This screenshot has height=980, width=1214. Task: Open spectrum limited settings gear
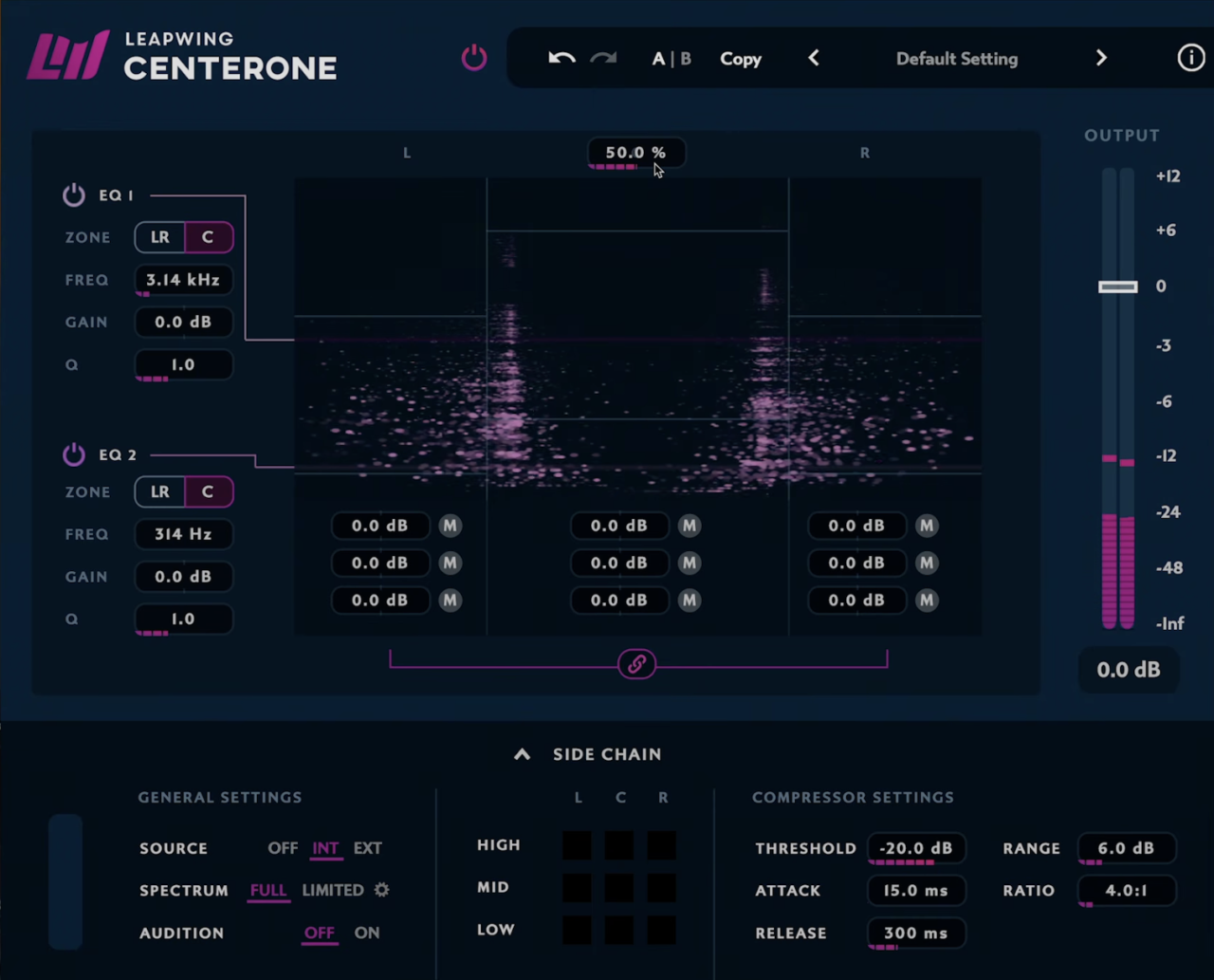pyautogui.click(x=381, y=890)
